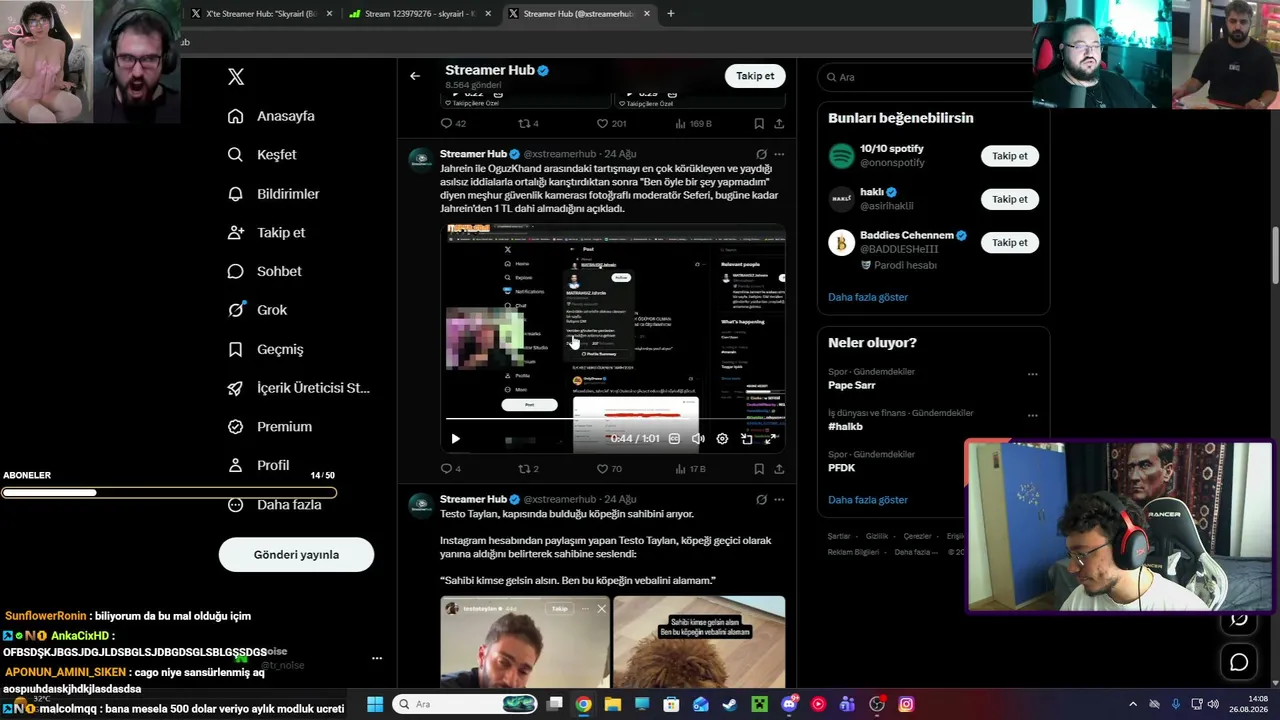Screen dimensions: 1280x720
Task: Open File Explorer from the taskbar
Action: pyautogui.click(x=613, y=704)
